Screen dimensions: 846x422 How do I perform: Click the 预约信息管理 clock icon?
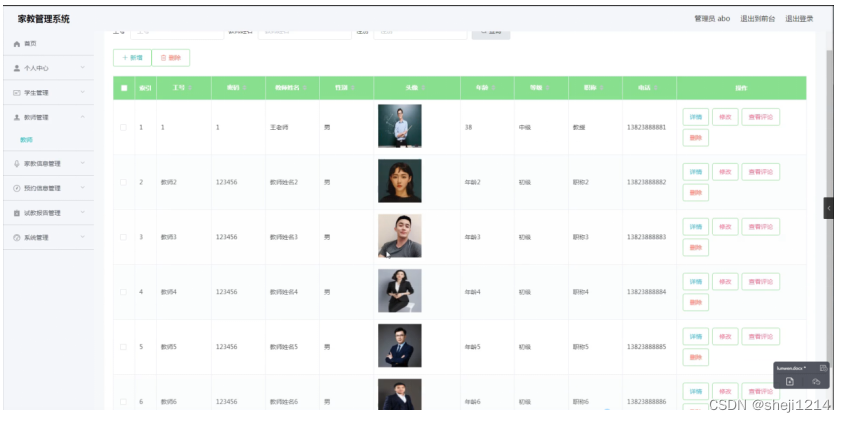point(17,188)
